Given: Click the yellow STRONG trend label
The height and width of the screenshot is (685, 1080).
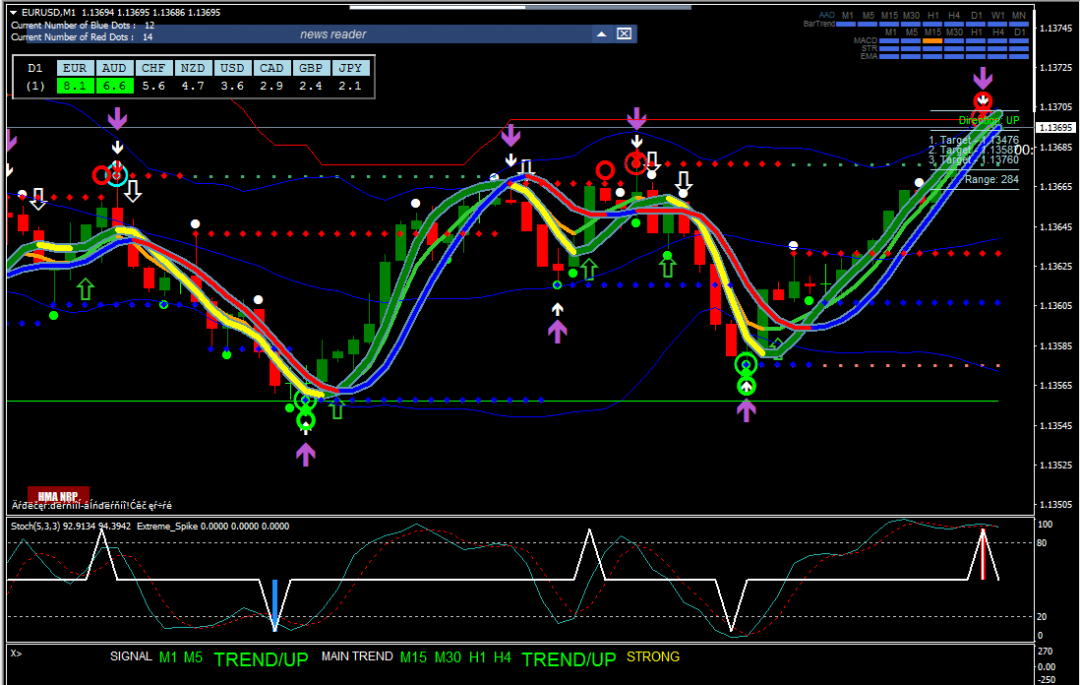Looking at the screenshot, I should click(653, 657).
